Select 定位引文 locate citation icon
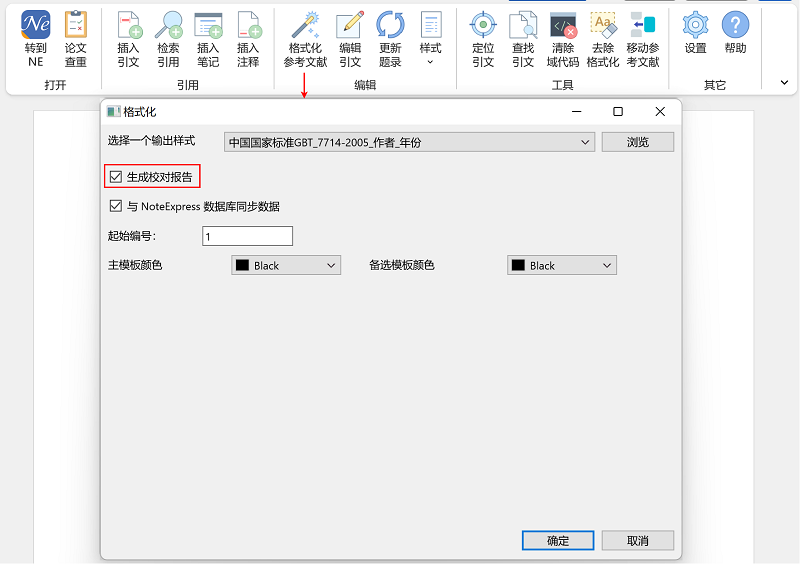Image resolution: width=800 pixels, height=564 pixels. [x=483, y=39]
